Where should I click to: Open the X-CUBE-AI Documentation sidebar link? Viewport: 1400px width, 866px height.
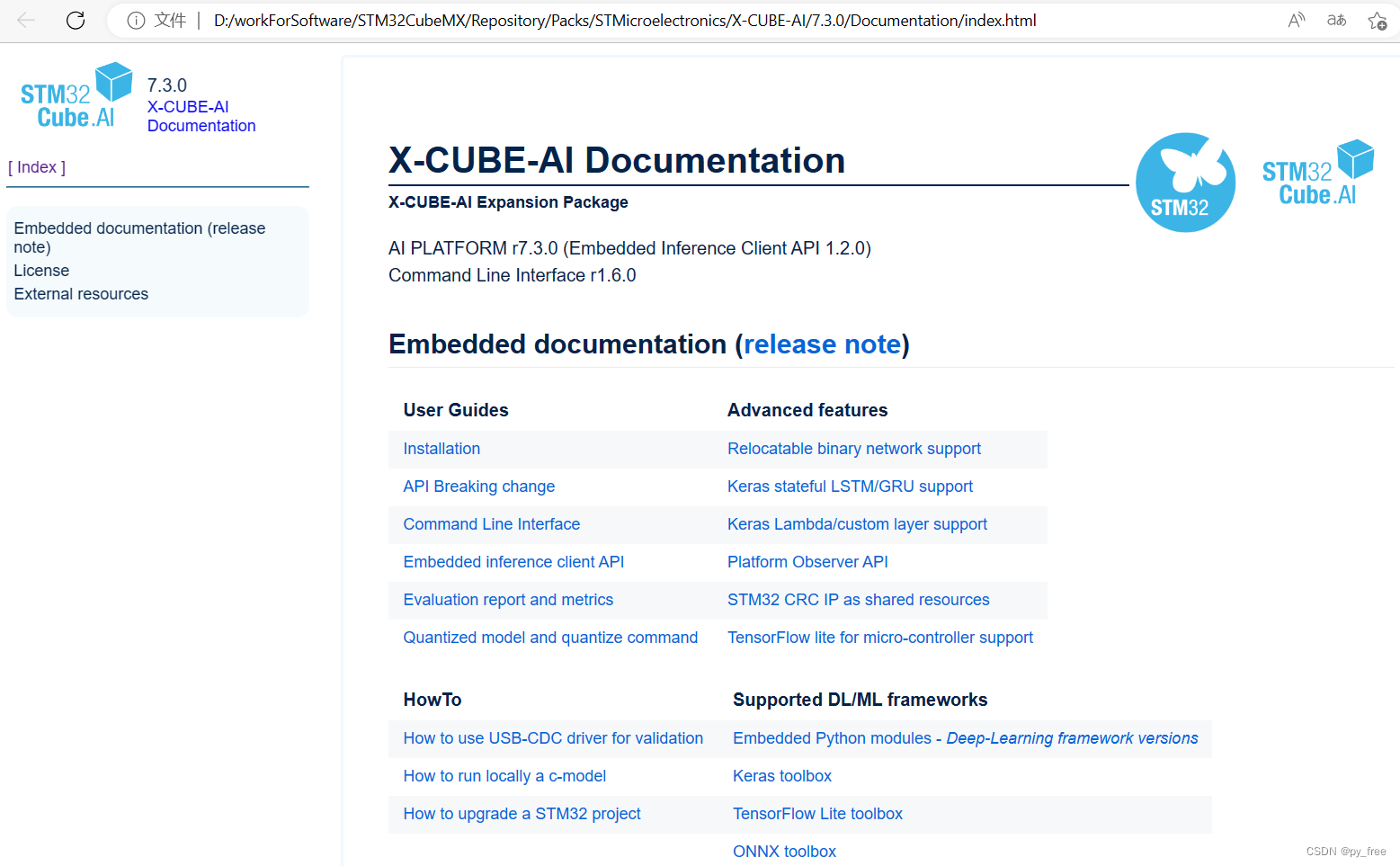click(x=201, y=116)
